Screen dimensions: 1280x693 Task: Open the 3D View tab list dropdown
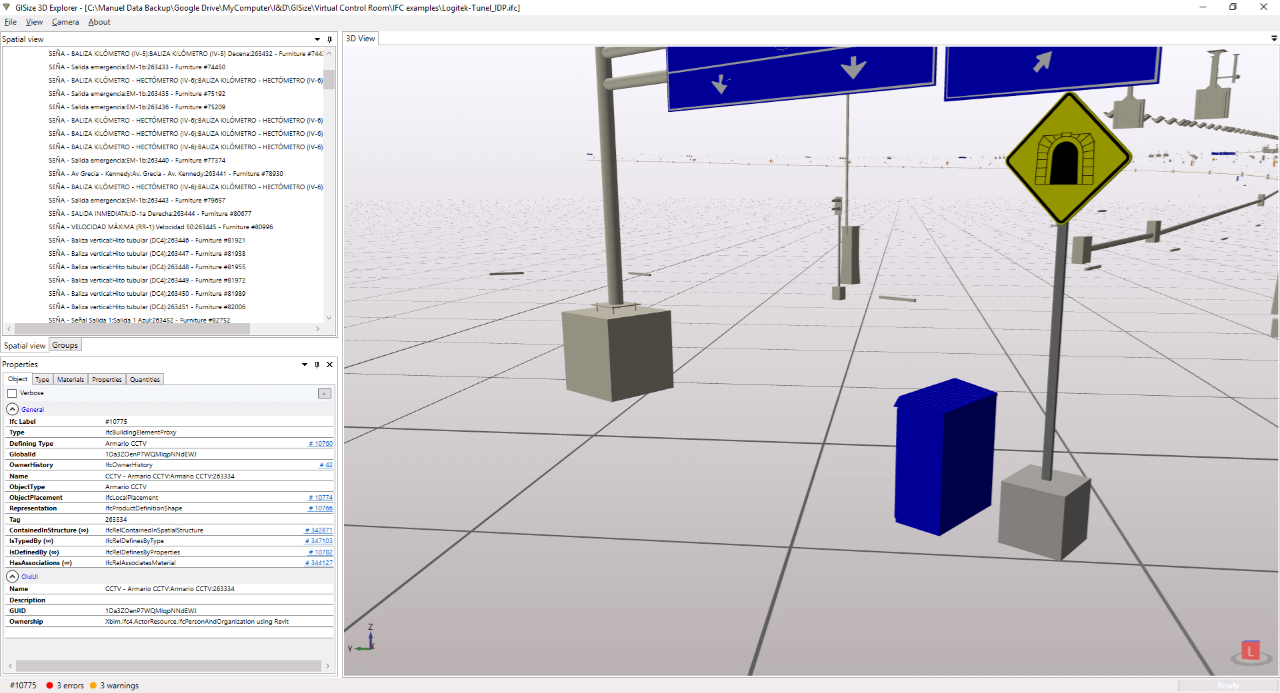pyautogui.click(x=1274, y=39)
